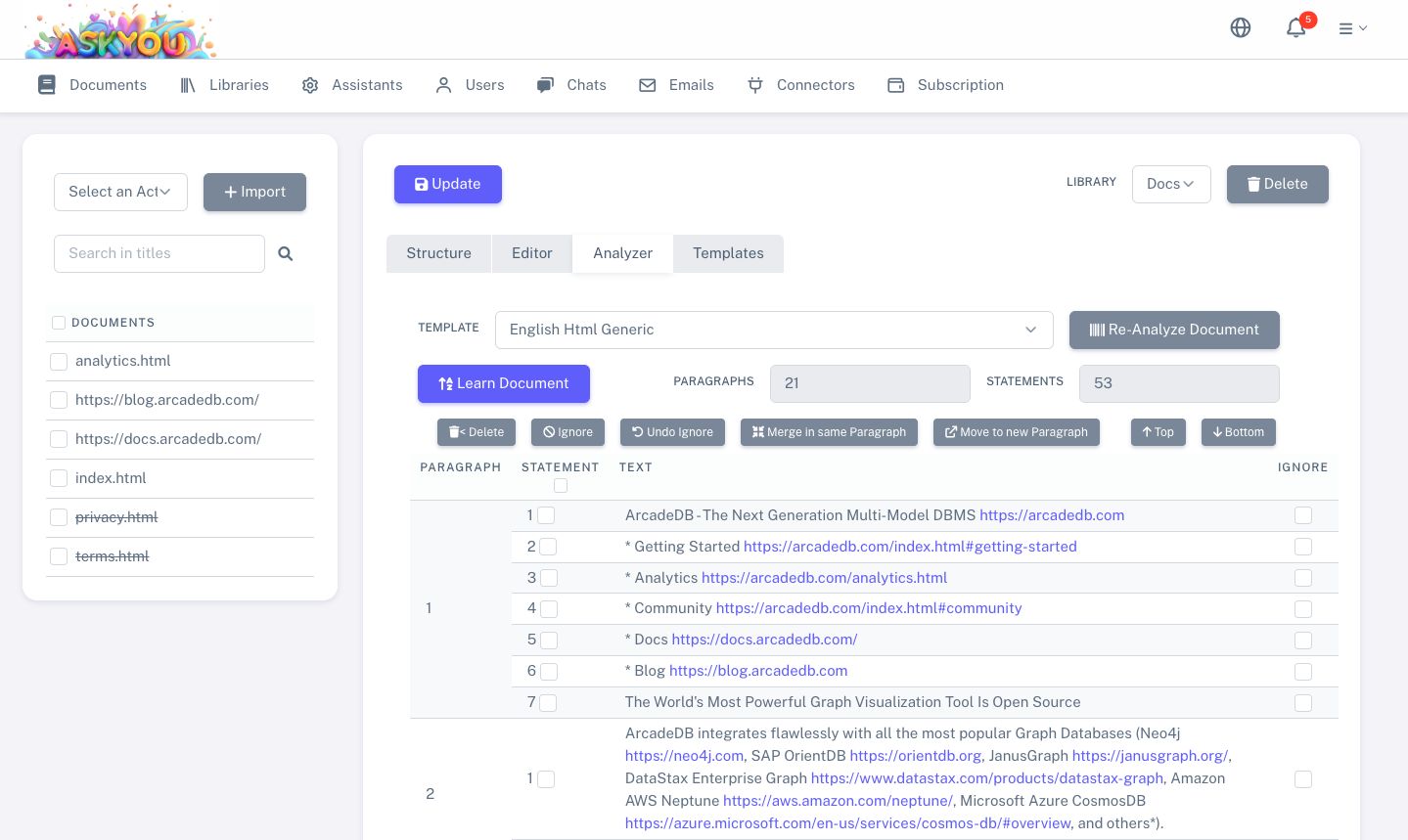
Task: Check the terms.html document box
Action: (x=59, y=556)
